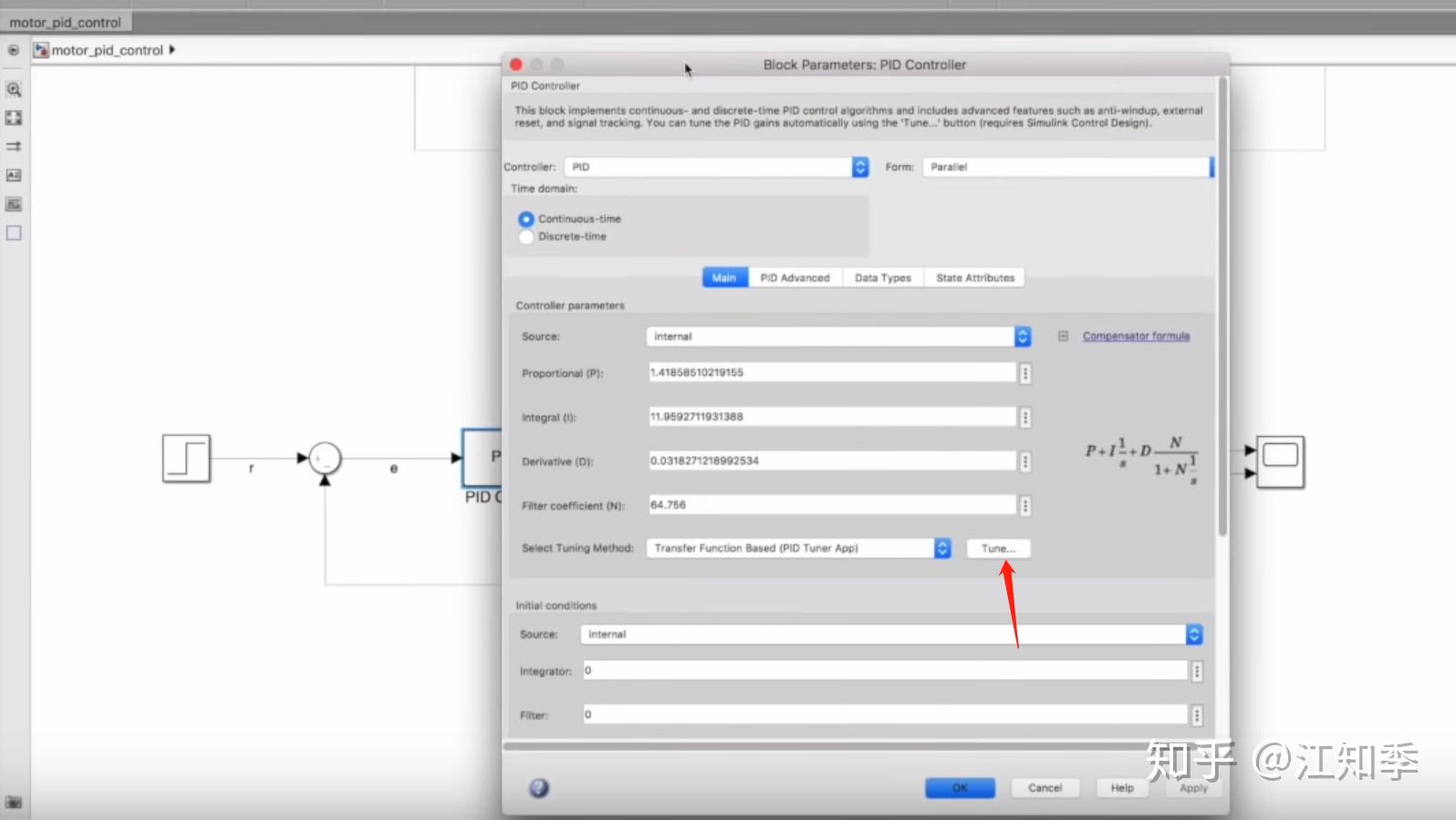
Task: Select Discrete-time radio button
Action: click(526, 236)
